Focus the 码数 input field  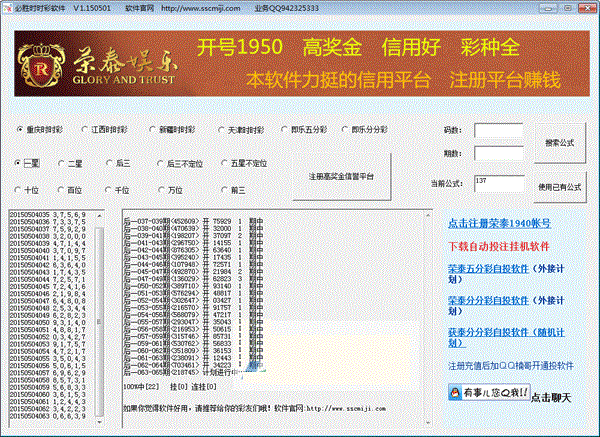point(499,130)
